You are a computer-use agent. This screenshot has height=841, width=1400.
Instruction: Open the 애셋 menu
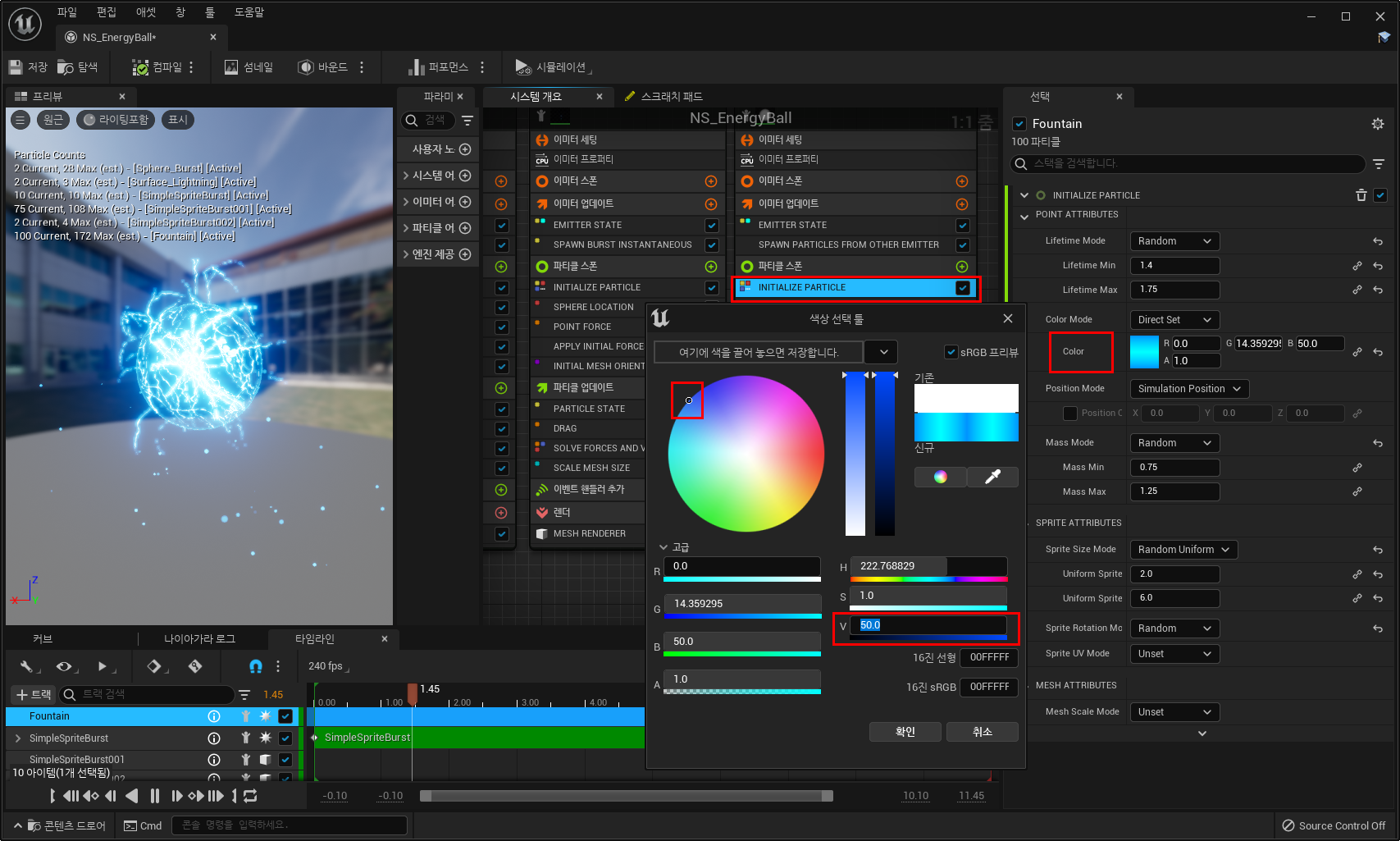145,12
